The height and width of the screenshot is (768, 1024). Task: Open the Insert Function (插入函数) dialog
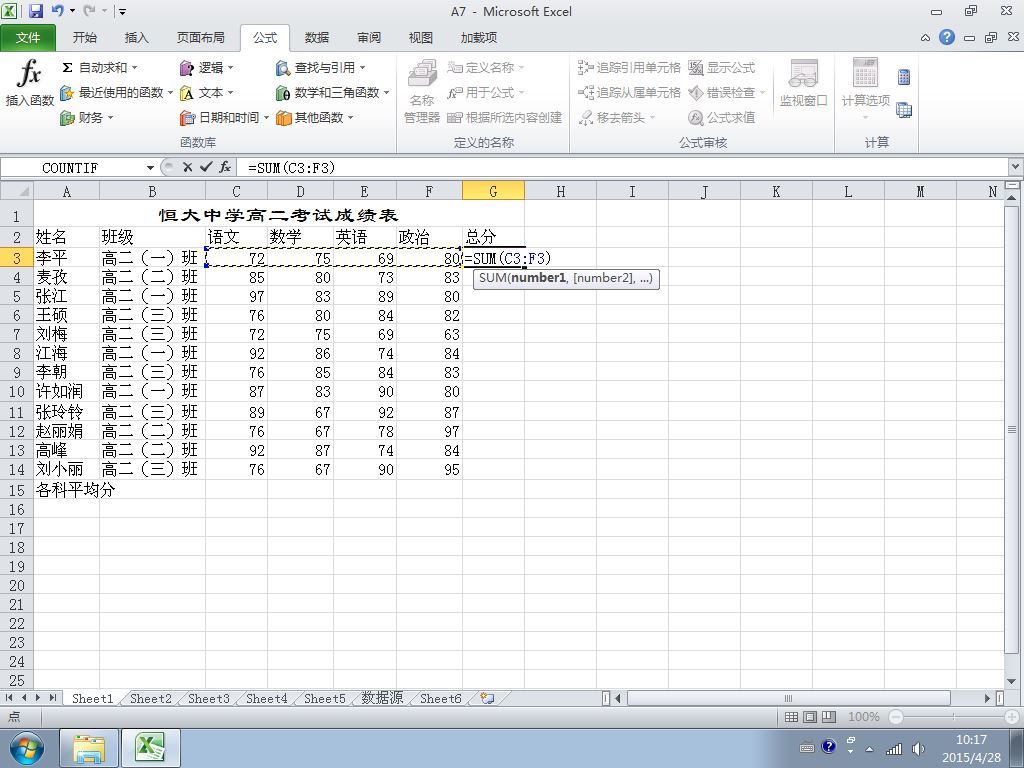[29, 84]
